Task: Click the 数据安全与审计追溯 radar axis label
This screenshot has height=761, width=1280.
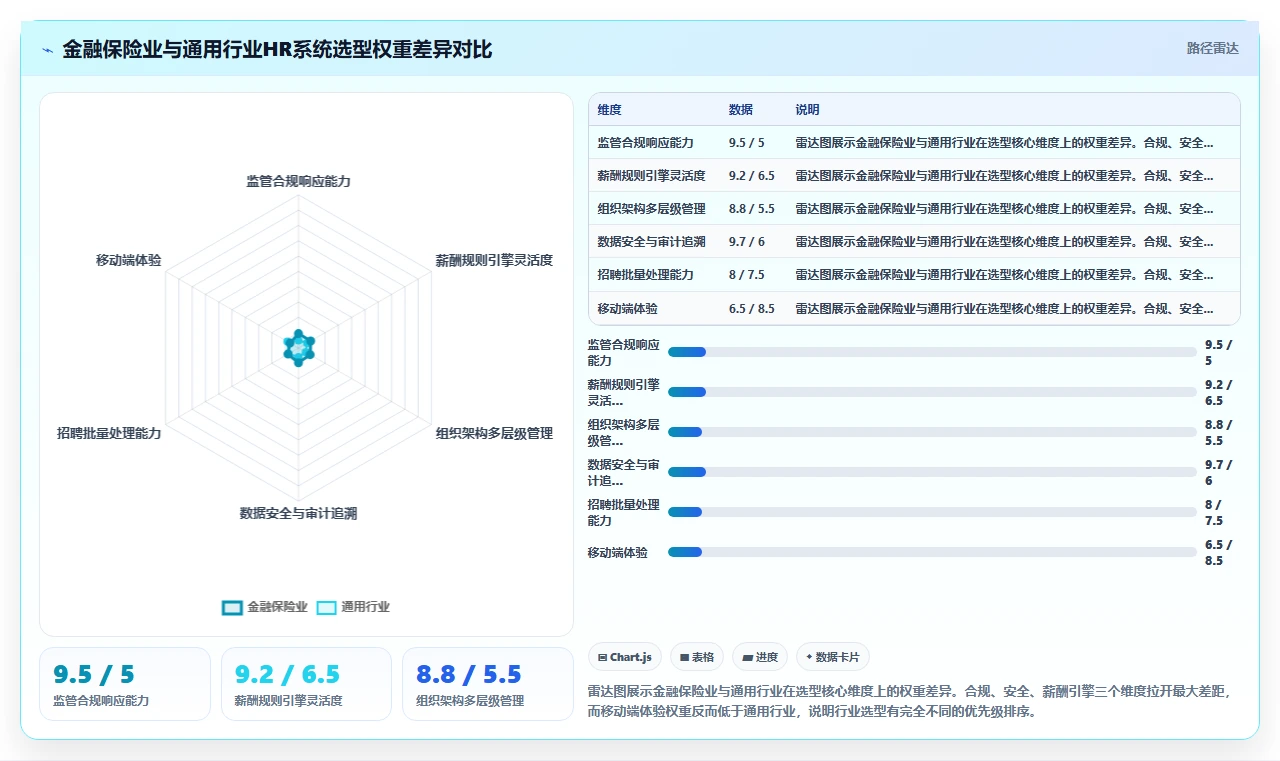Action: [x=298, y=513]
